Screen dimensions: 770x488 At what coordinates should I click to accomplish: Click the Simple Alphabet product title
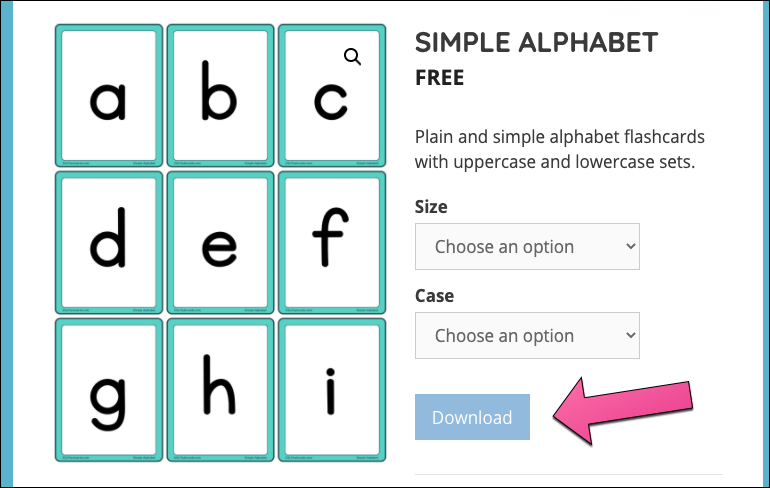coord(536,42)
